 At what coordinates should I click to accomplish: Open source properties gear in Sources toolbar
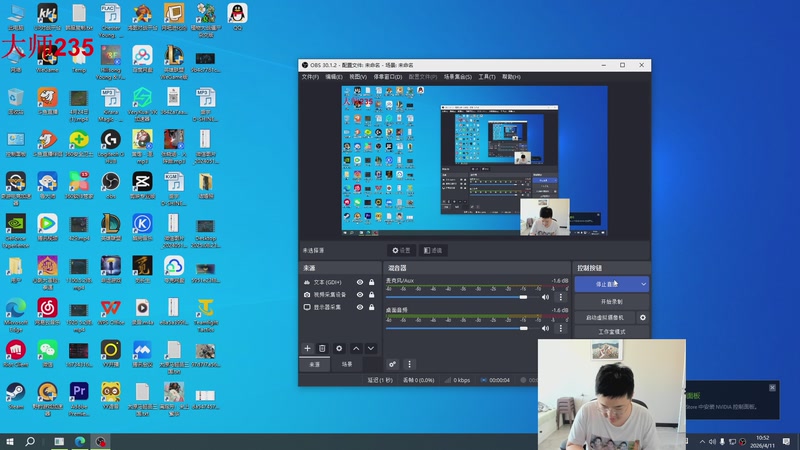pos(339,348)
